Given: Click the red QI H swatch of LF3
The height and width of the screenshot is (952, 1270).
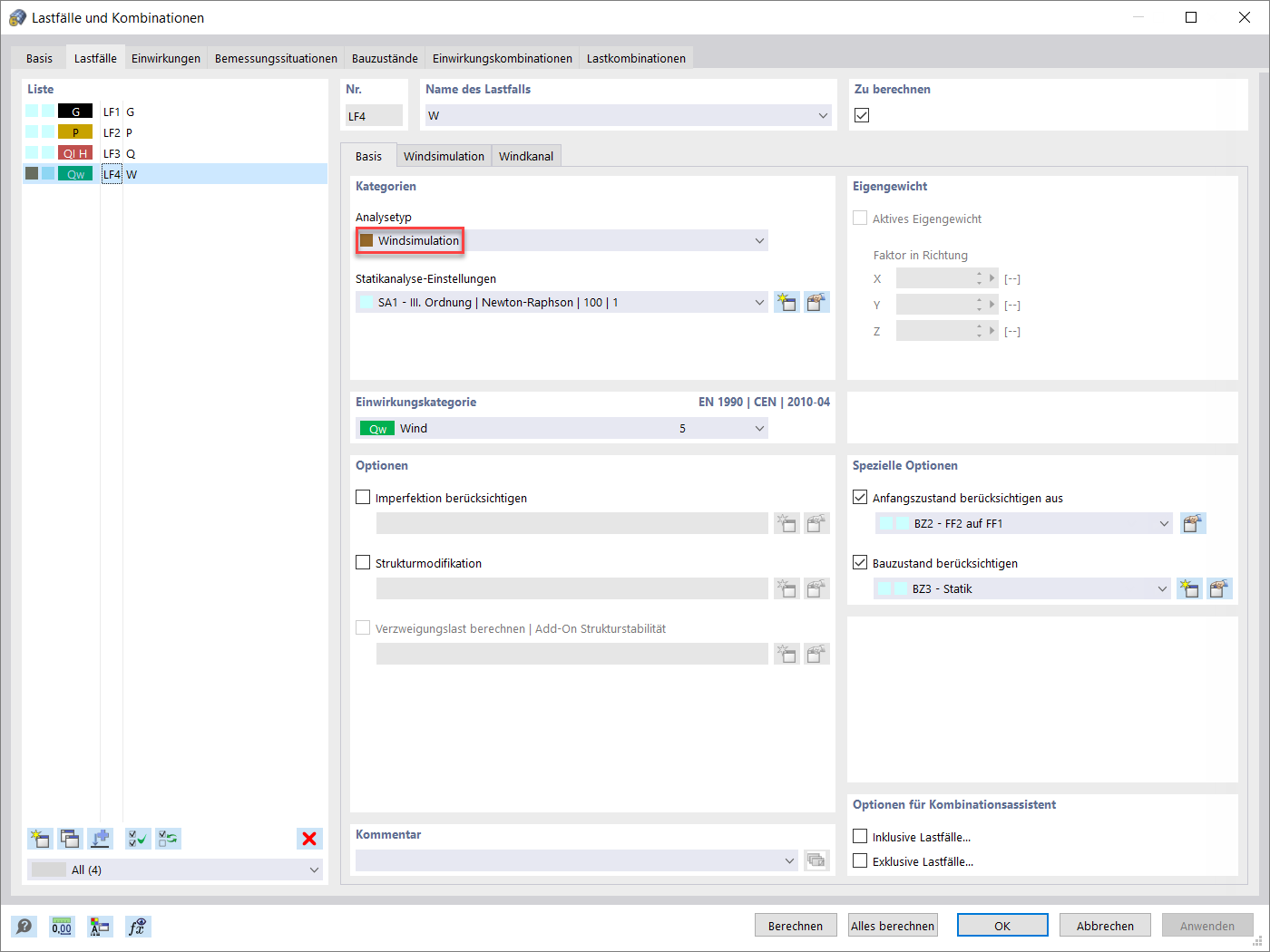Looking at the screenshot, I should [x=75, y=153].
